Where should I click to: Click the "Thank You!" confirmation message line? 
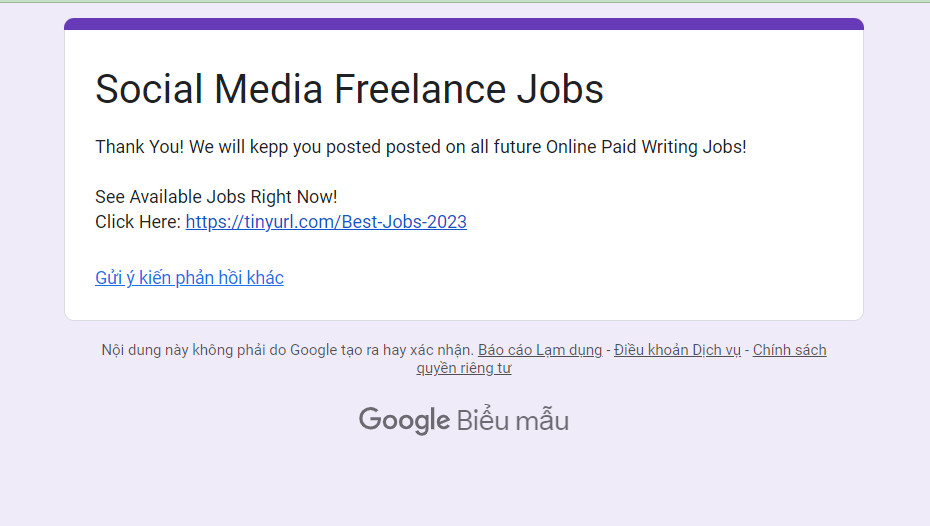420,147
